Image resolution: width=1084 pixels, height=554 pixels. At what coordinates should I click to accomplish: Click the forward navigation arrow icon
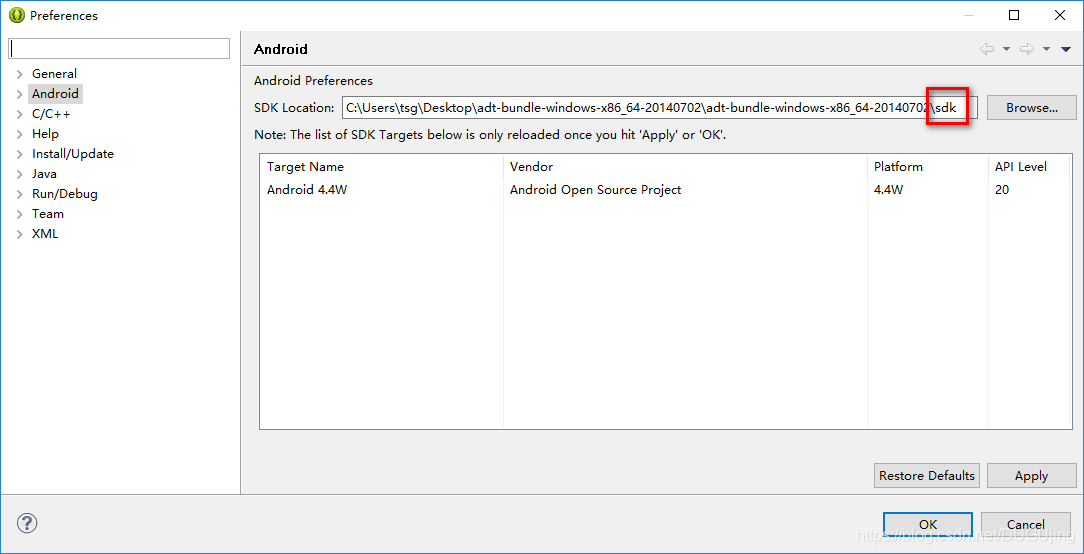click(1027, 48)
